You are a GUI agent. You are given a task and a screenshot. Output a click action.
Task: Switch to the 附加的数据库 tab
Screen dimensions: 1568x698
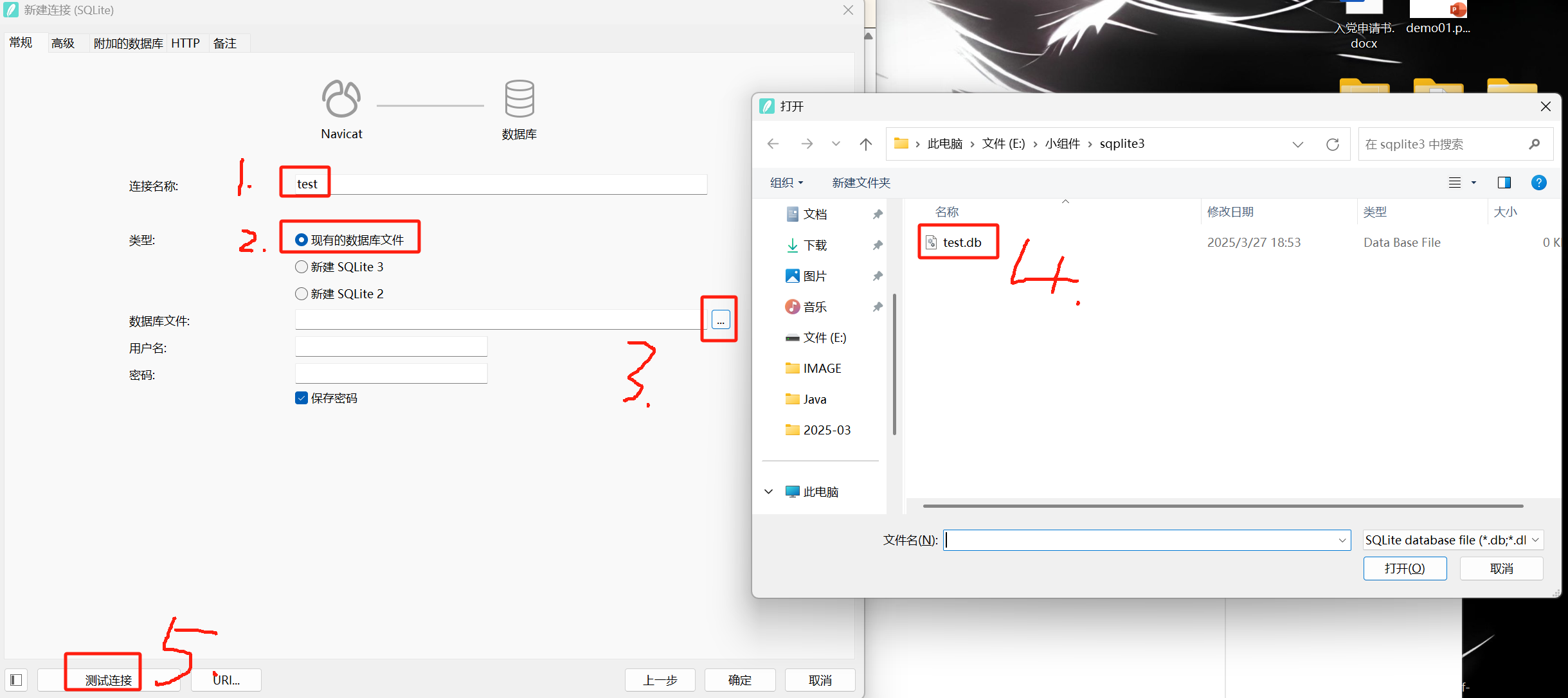pos(128,43)
